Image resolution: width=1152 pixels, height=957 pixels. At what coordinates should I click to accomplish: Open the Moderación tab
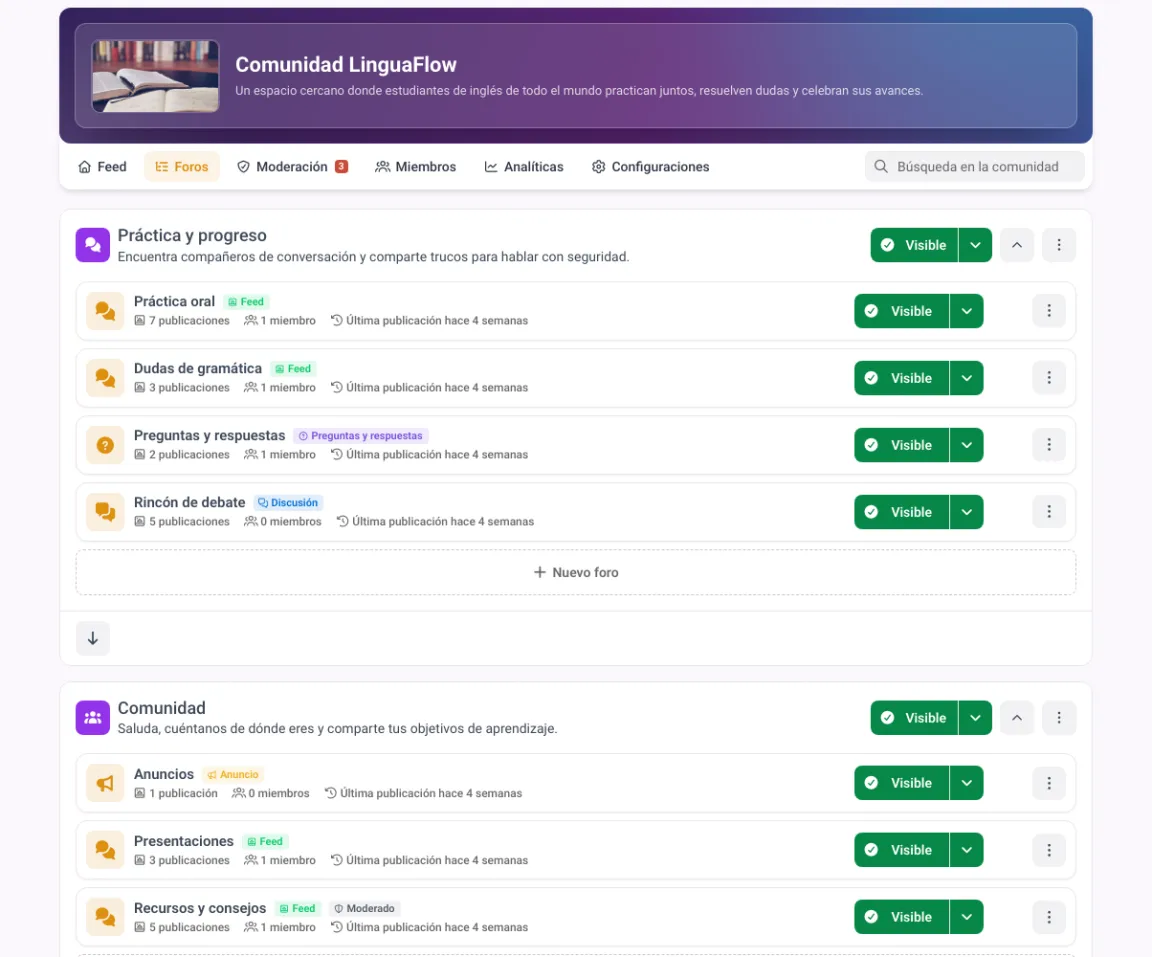point(292,167)
